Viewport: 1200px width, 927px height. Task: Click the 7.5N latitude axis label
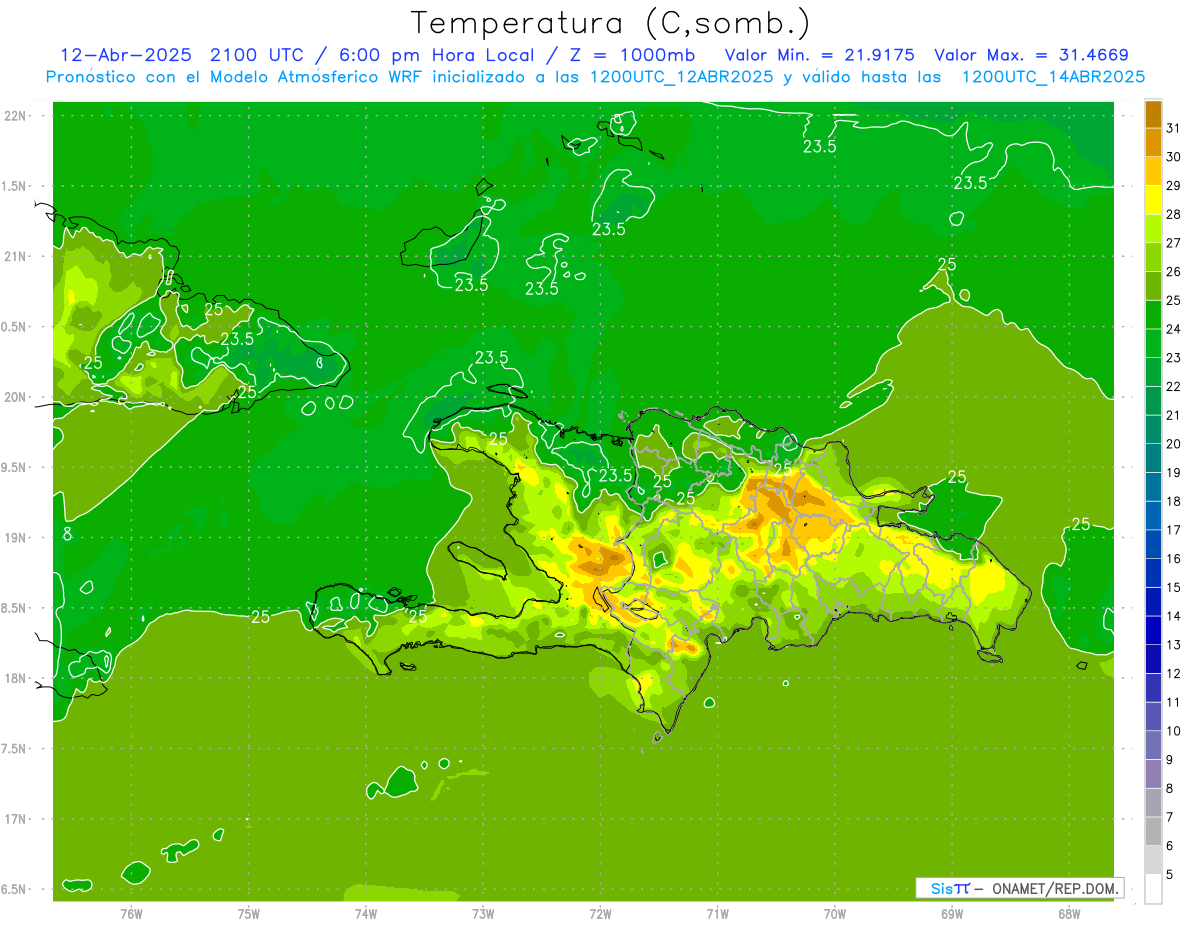[x=15, y=748]
